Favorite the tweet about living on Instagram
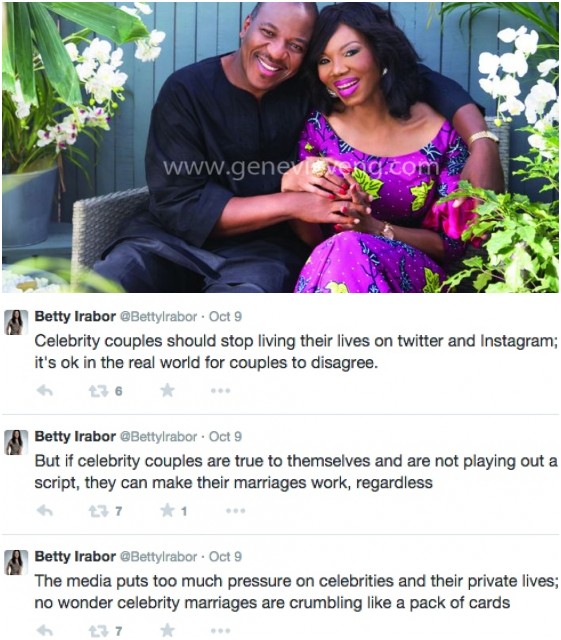The width and height of the screenshot is (561, 640). coord(167,391)
